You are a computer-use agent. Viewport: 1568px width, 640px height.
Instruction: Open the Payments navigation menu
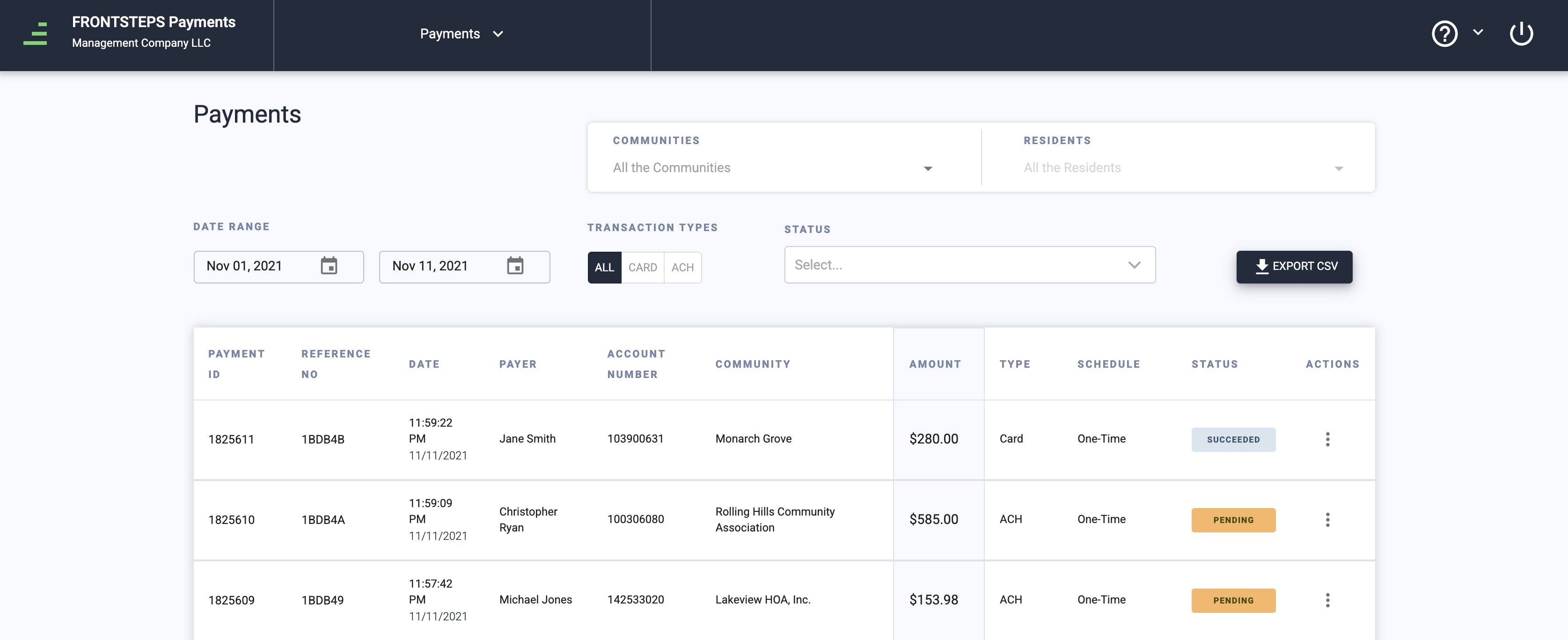click(x=462, y=34)
